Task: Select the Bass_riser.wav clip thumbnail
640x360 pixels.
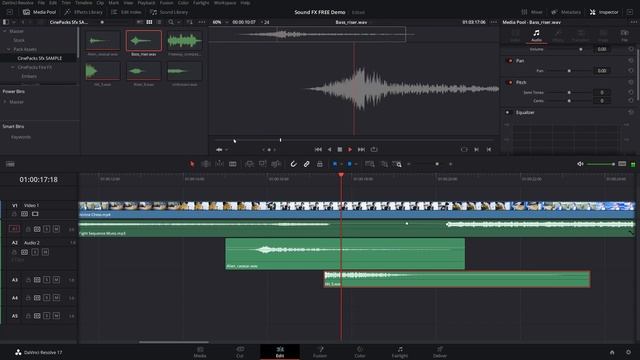Action: (144, 41)
